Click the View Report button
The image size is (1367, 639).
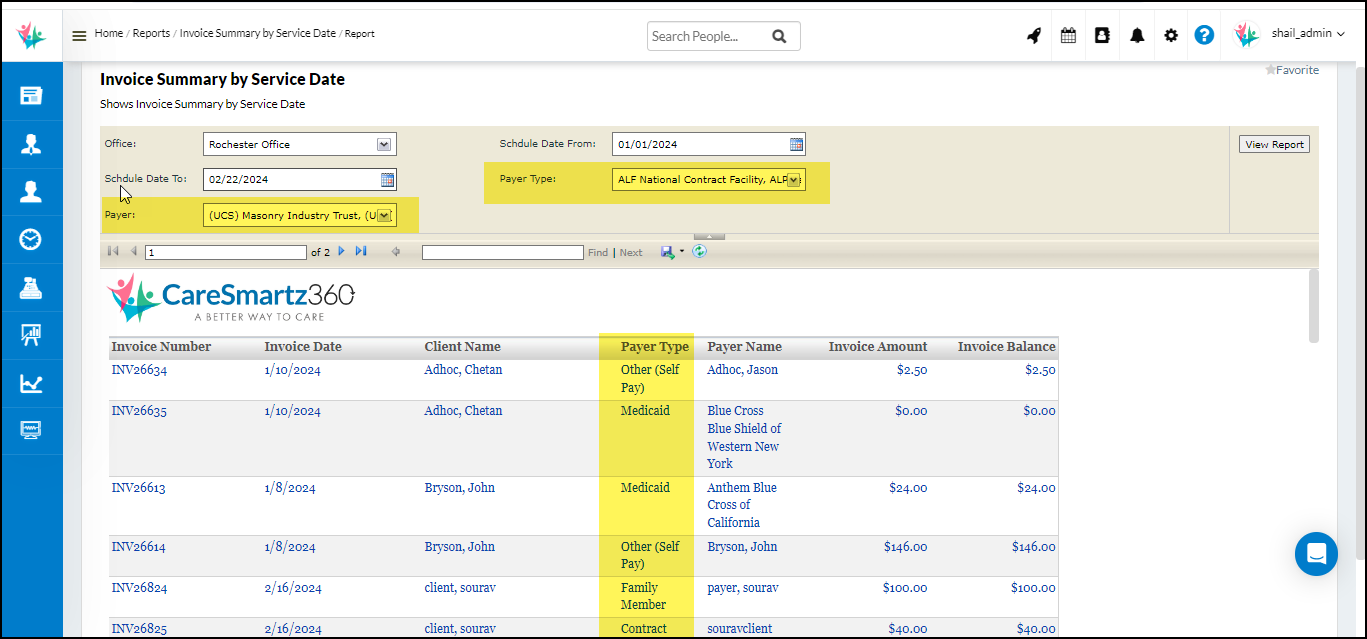tap(1273, 144)
